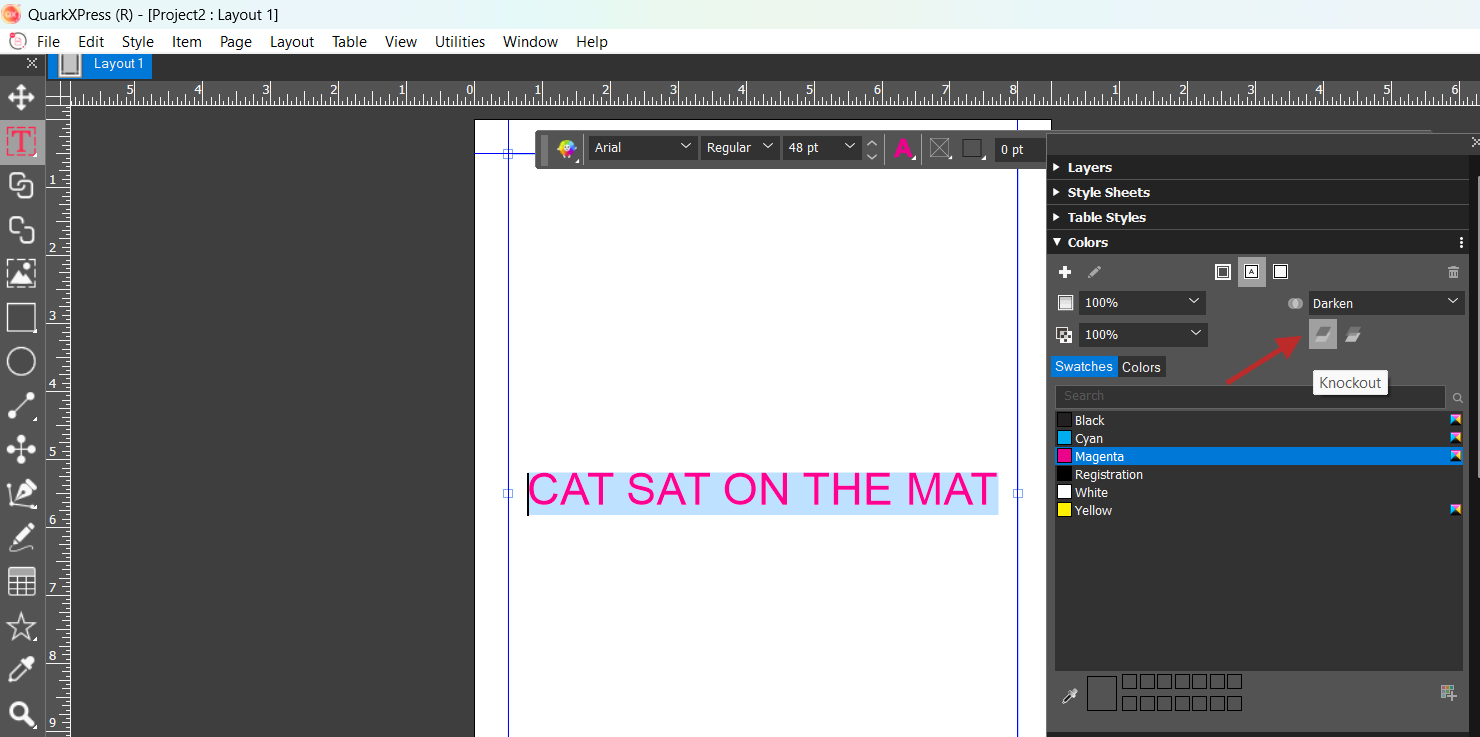
Task: Toggle background color application mode
Action: 1280,271
